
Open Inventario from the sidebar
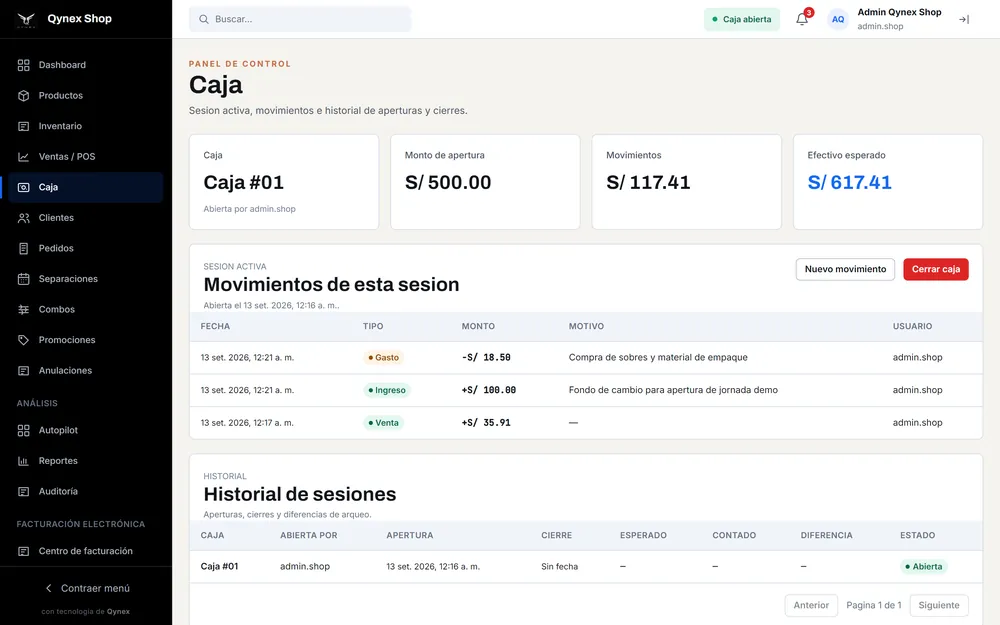pyautogui.click(x=86, y=126)
